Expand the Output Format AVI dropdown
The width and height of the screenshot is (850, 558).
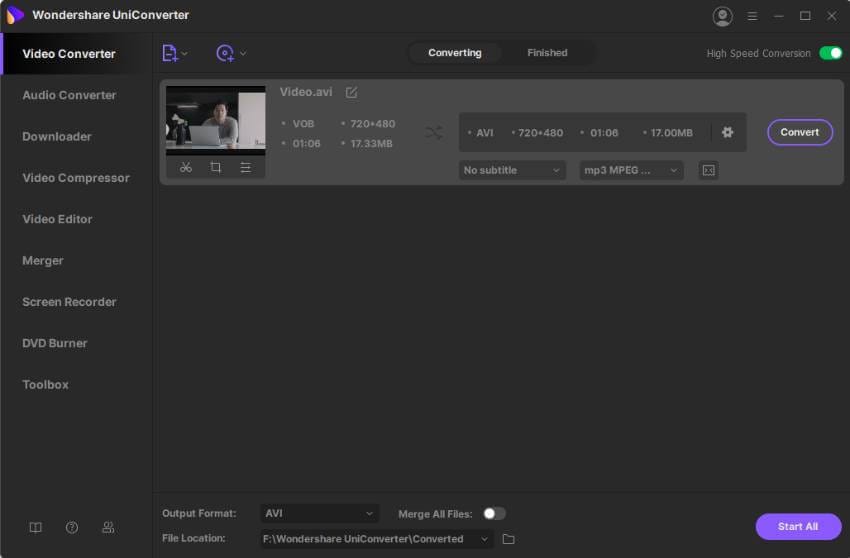tap(319, 514)
